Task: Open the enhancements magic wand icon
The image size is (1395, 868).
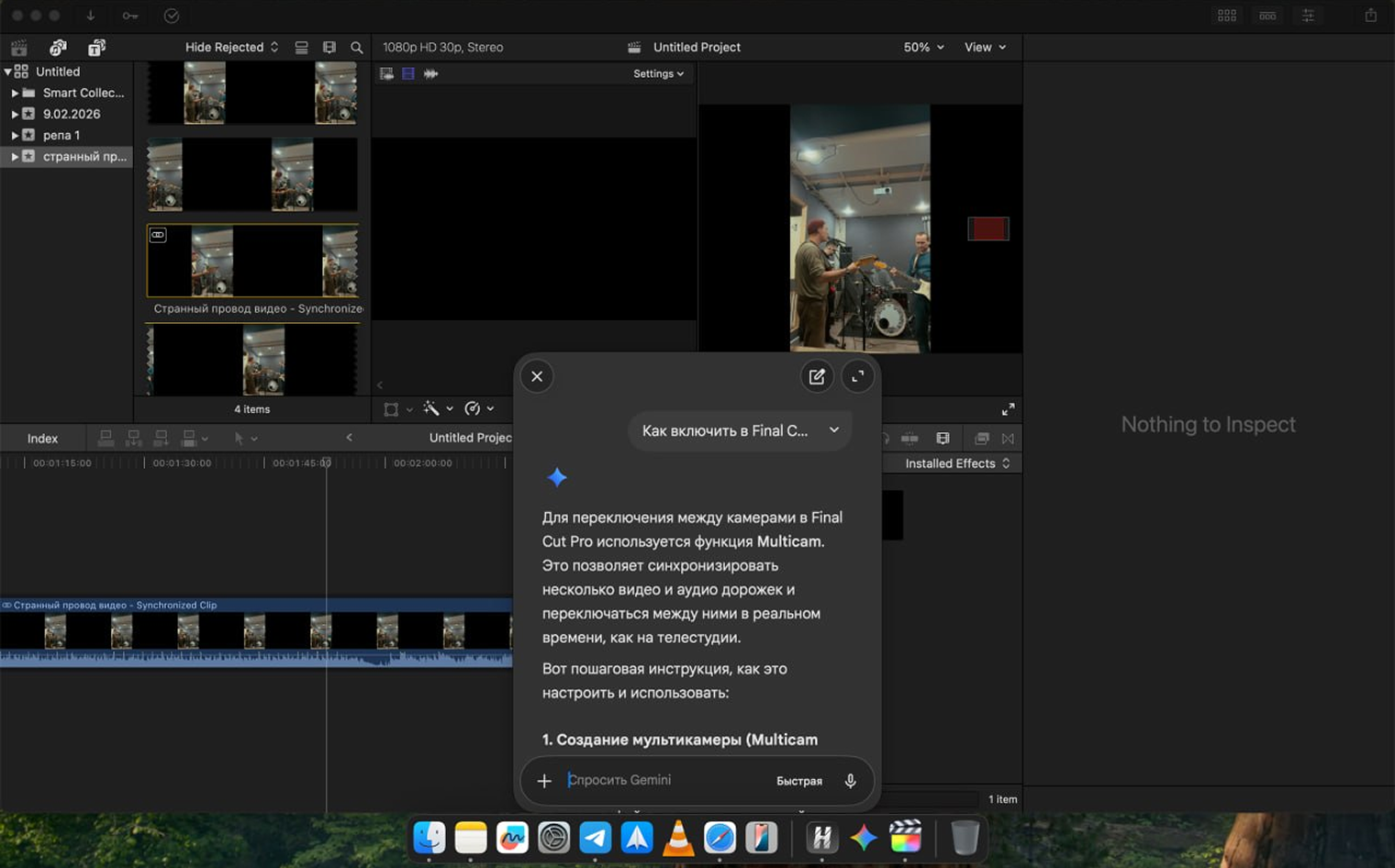Action: 431,409
